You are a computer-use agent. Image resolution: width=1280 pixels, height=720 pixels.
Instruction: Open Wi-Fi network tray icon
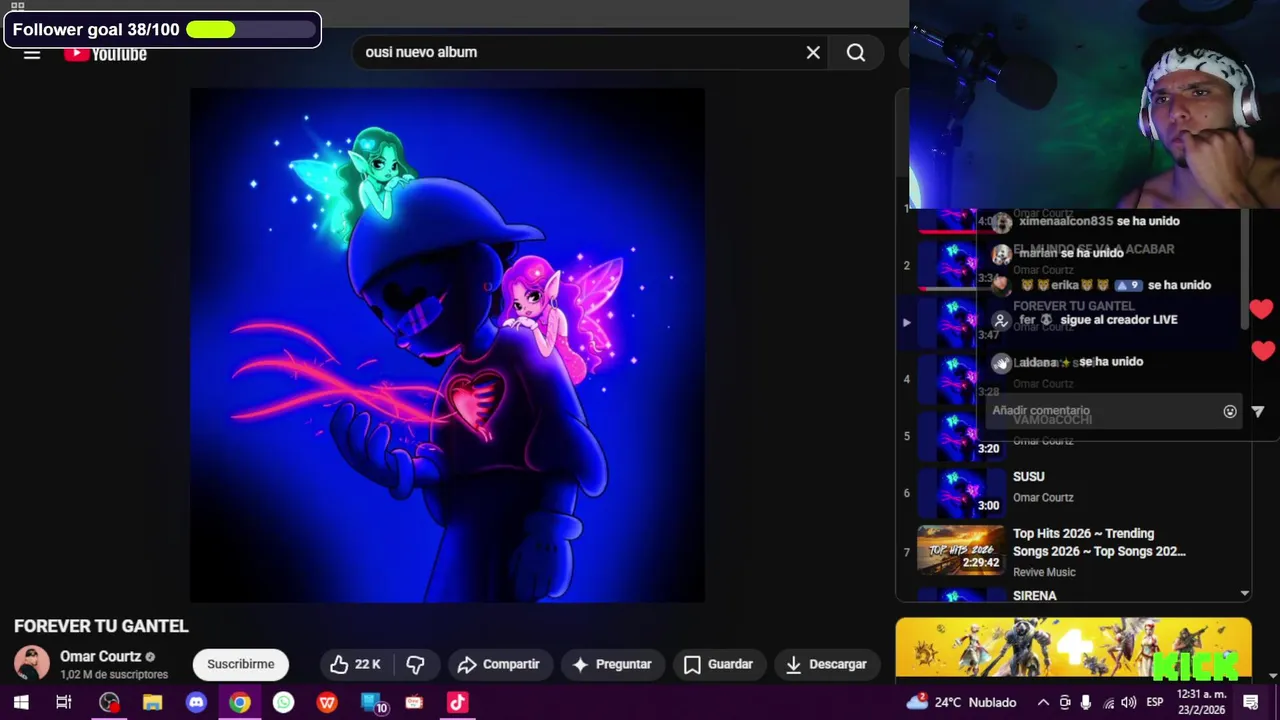(1108, 703)
